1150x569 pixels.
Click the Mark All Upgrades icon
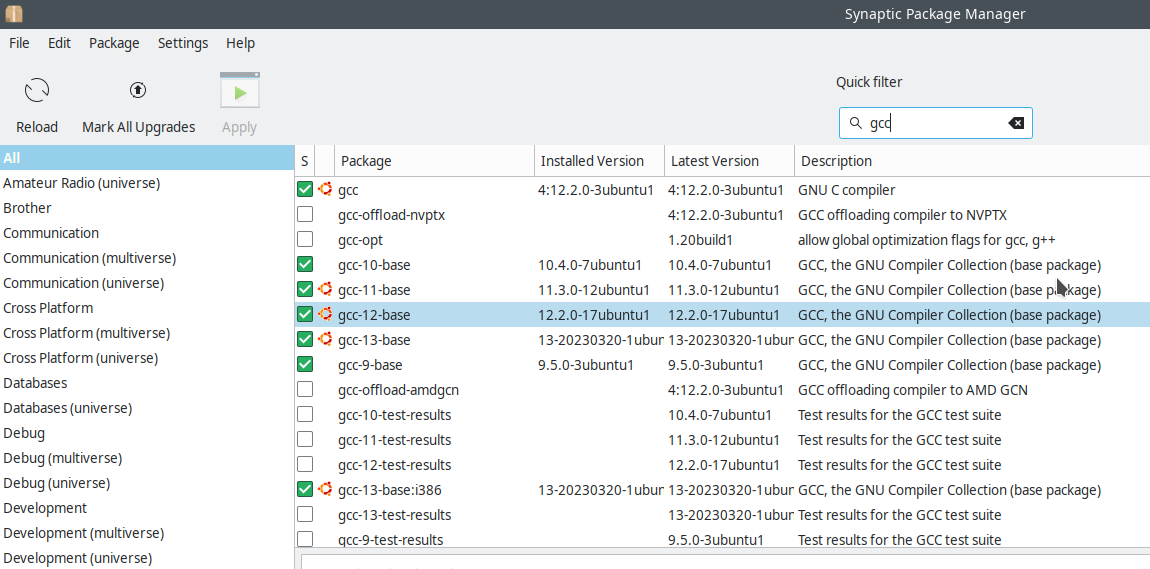tap(138, 91)
